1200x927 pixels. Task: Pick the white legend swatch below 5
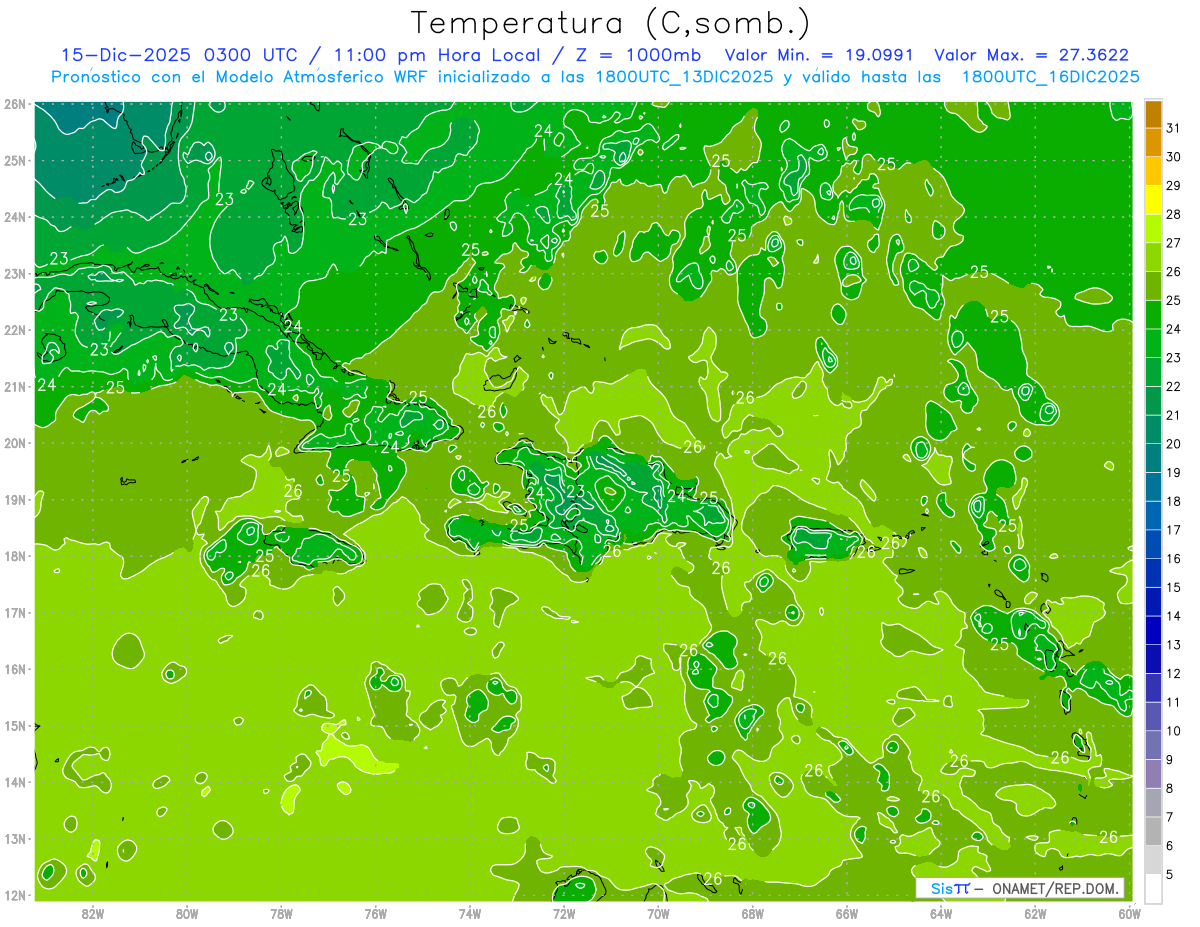tap(1153, 888)
